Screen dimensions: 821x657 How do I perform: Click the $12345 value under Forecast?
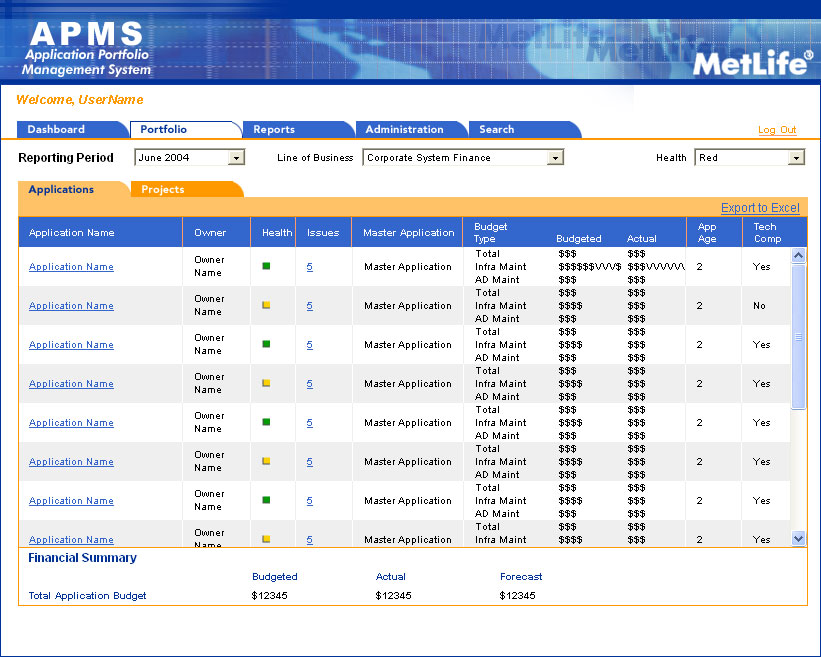(517, 596)
